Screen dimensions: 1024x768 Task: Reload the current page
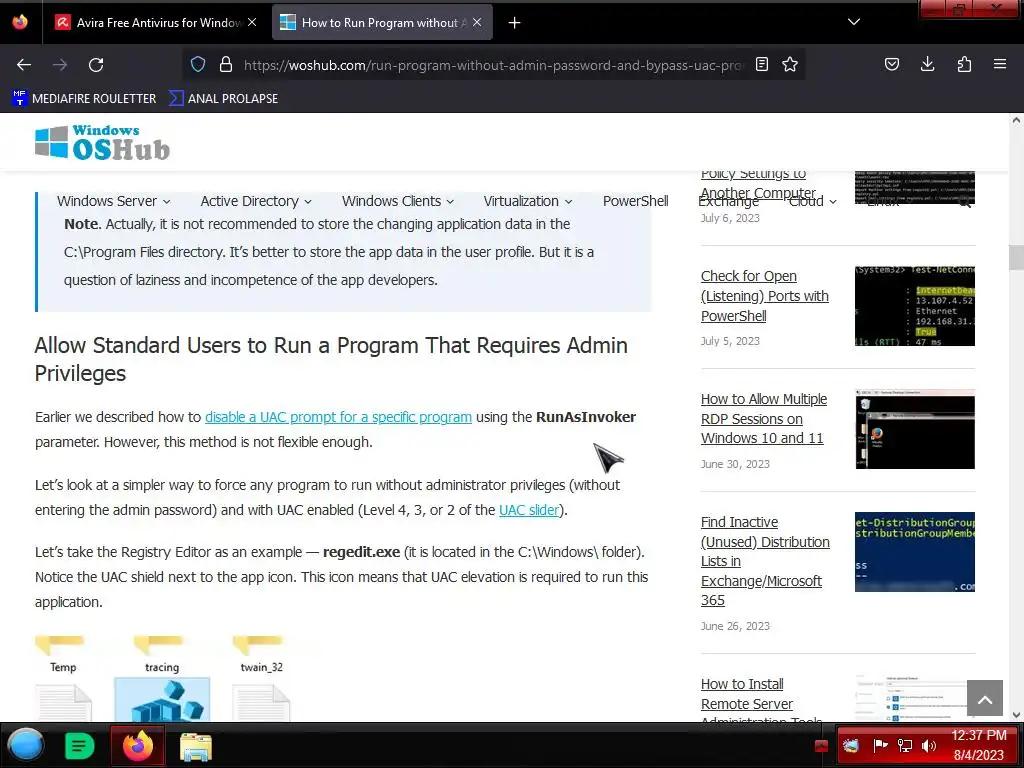(96, 65)
